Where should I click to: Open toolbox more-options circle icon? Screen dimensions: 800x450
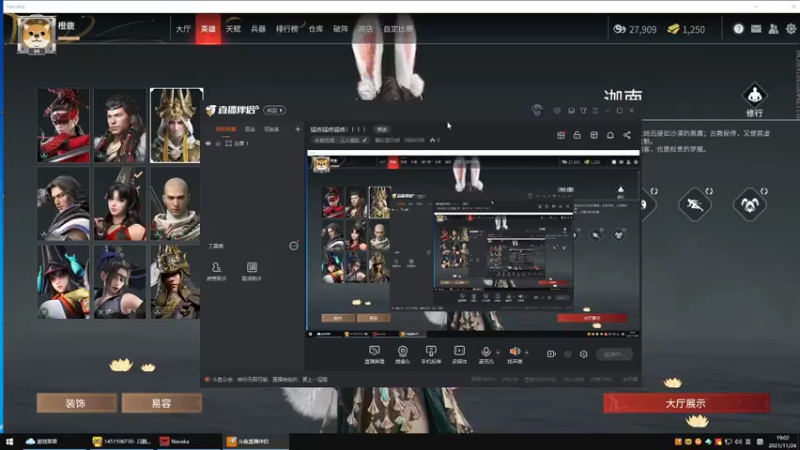pyautogui.click(x=294, y=246)
